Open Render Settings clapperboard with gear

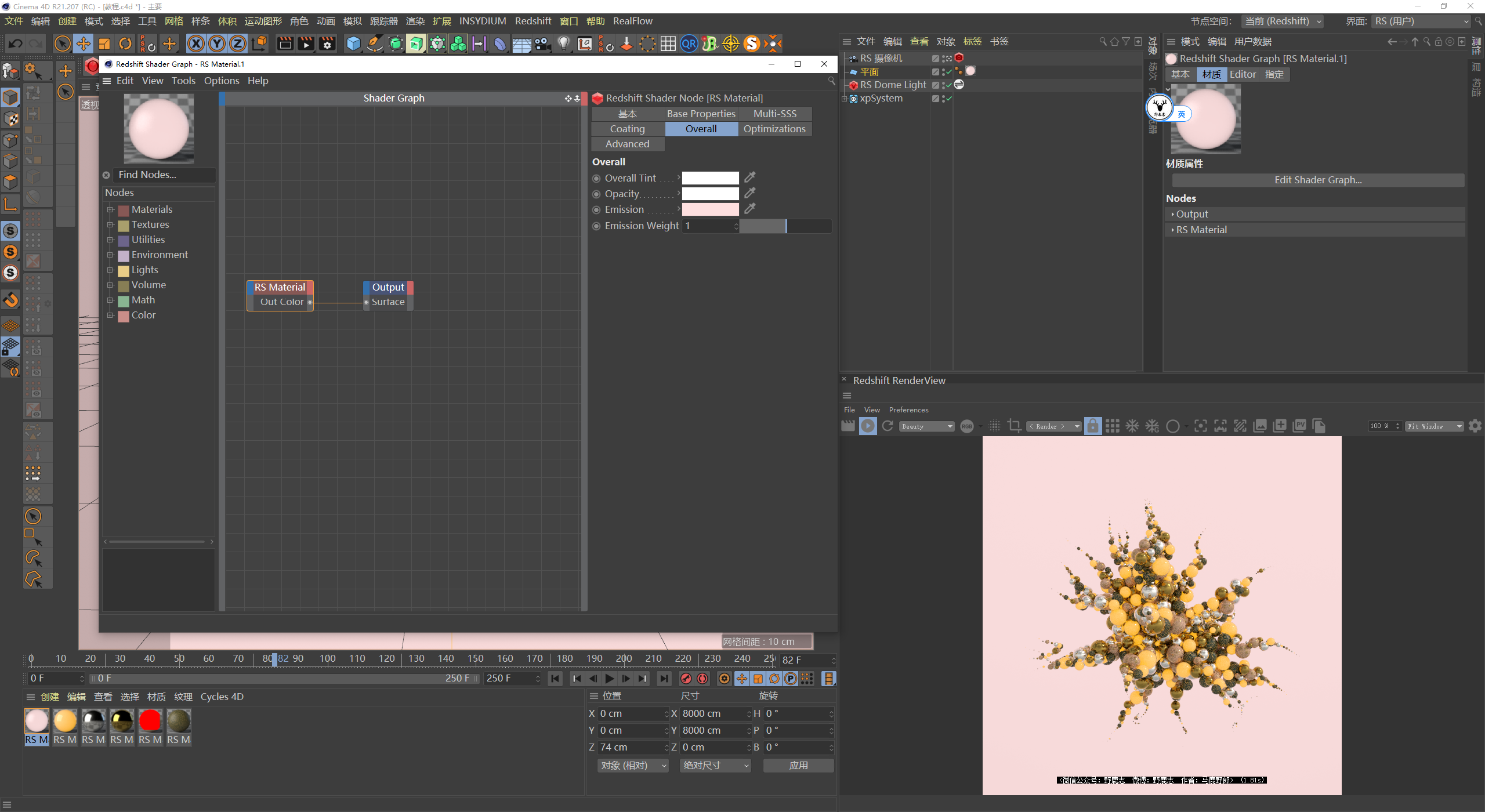pyautogui.click(x=327, y=43)
